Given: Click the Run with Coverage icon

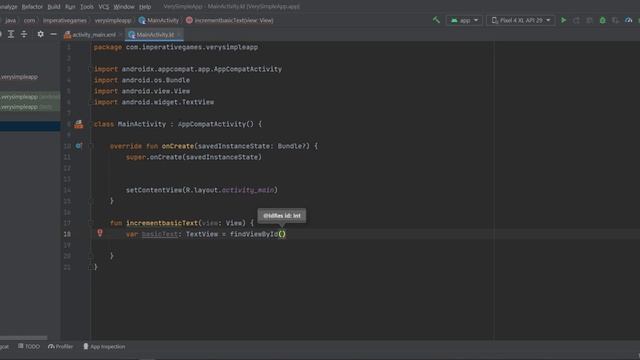Looking at the screenshot, I should [616, 20].
